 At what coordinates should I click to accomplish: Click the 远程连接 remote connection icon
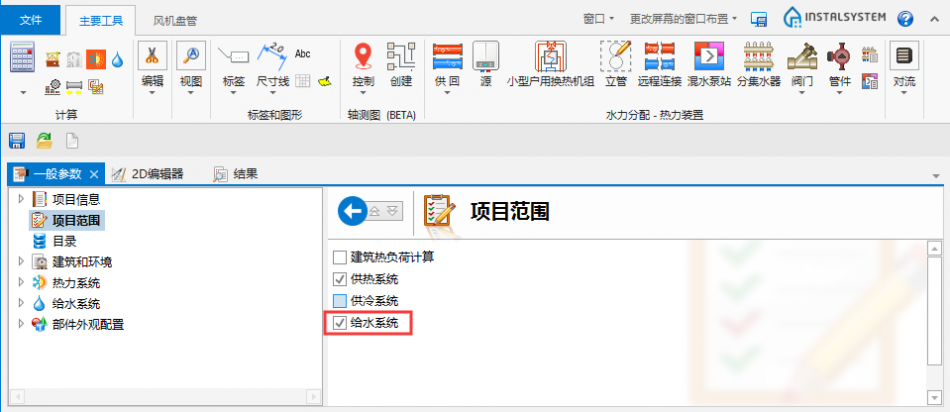click(662, 56)
